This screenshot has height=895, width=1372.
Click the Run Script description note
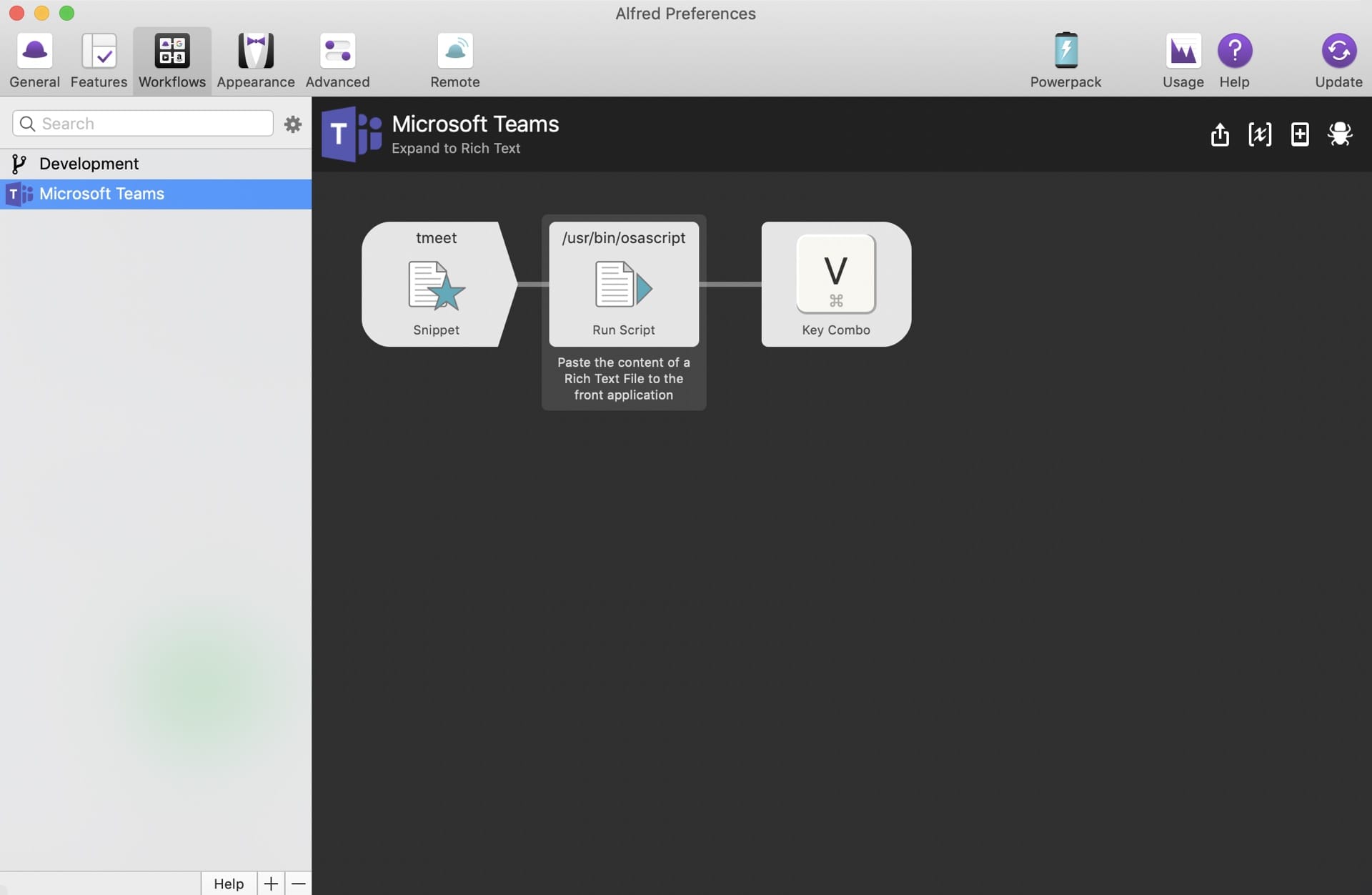point(624,379)
